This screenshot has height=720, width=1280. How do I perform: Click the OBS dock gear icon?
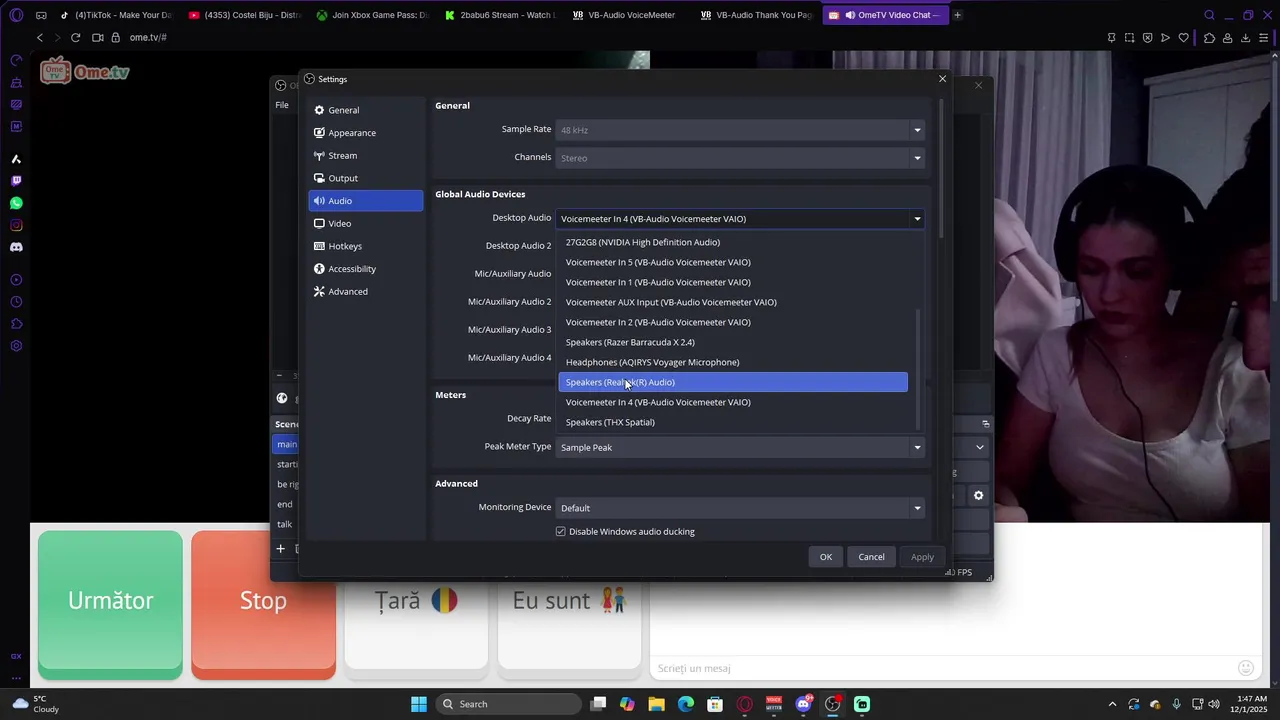tap(978, 495)
